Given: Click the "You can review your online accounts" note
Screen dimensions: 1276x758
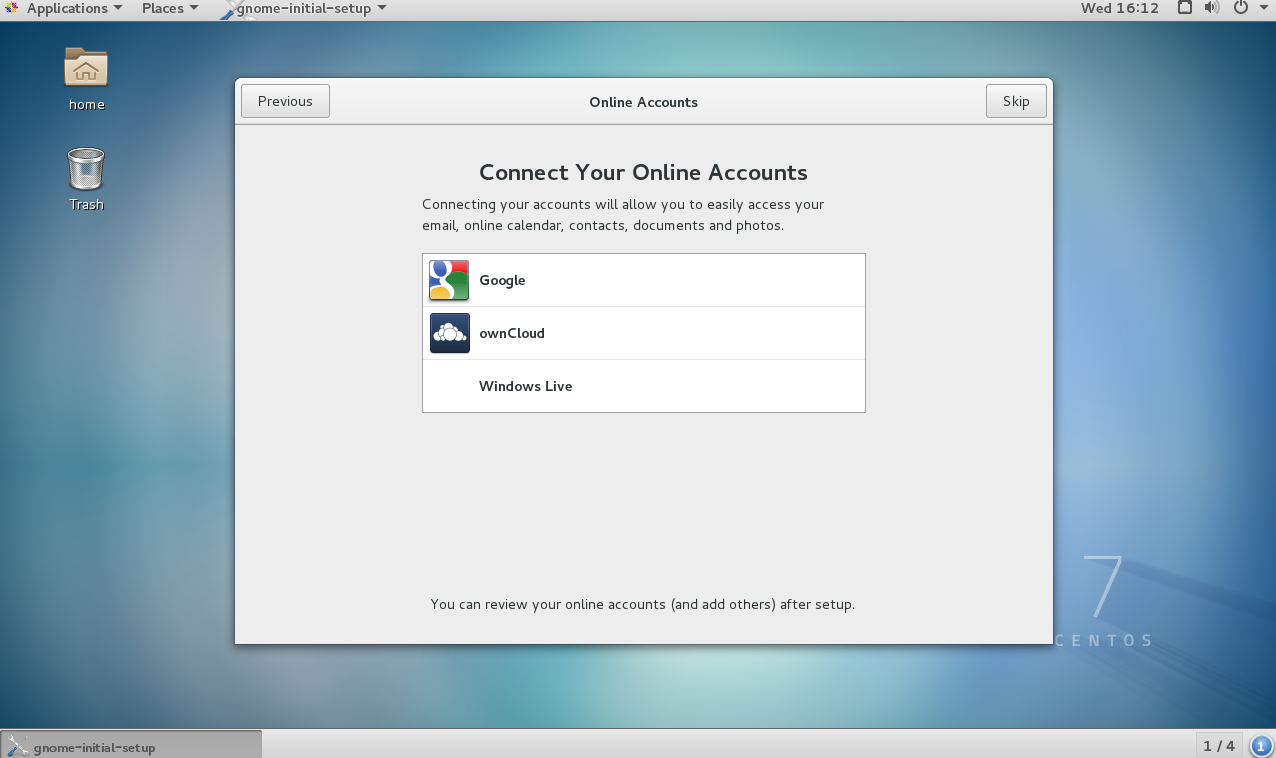Looking at the screenshot, I should click(x=642, y=604).
